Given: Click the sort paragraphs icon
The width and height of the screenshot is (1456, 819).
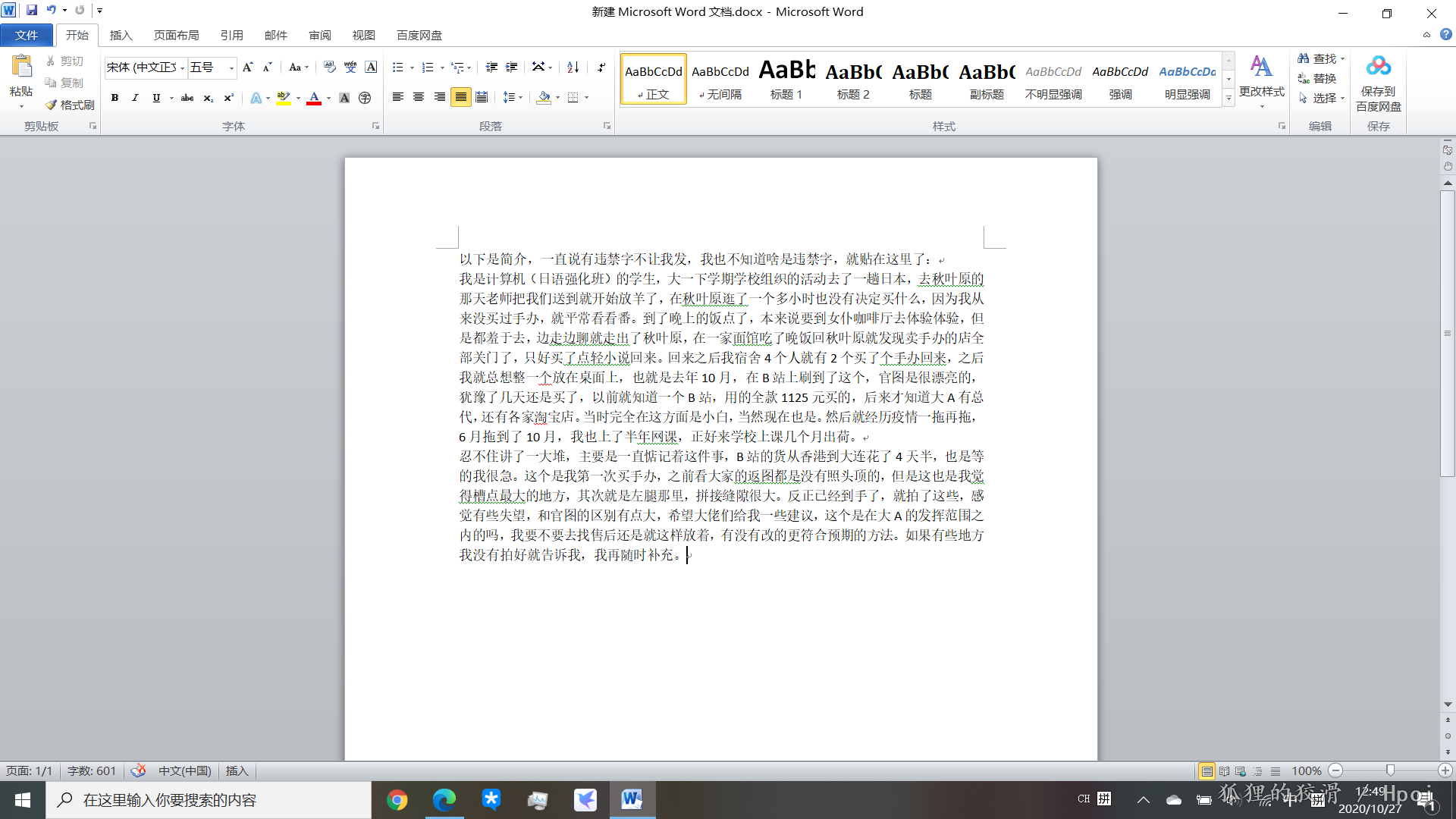Looking at the screenshot, I should pos(573,67).
